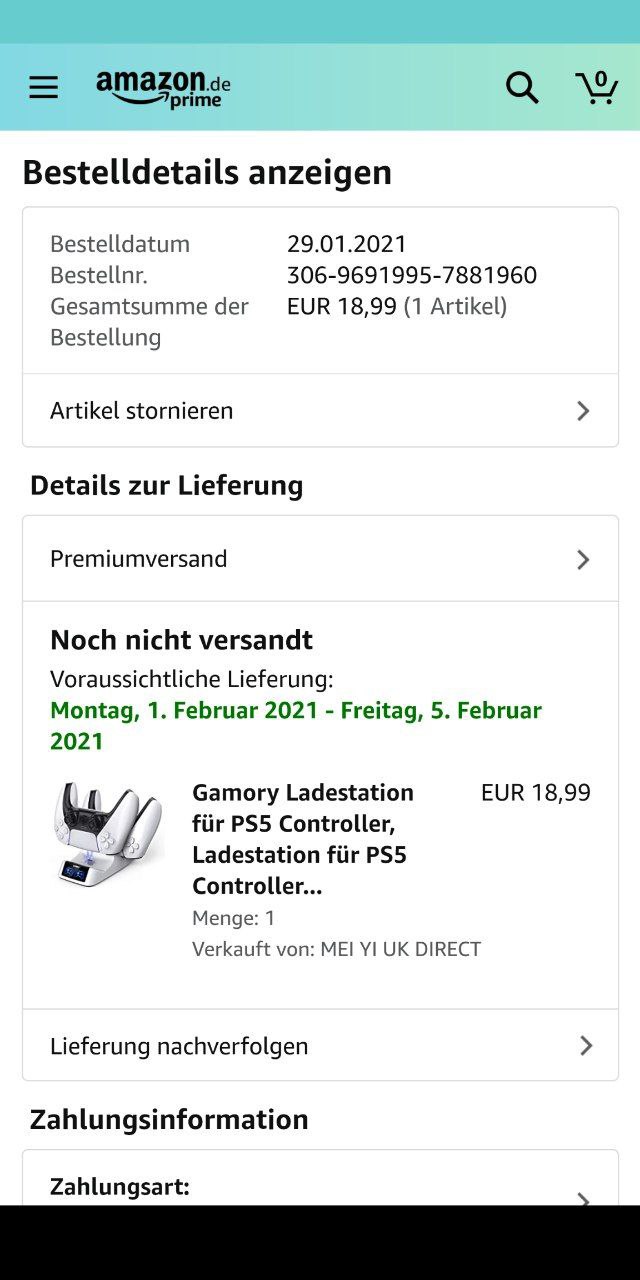Open search with the magnifier icon
The image size is (640, 1280).
tap(522, 88)
